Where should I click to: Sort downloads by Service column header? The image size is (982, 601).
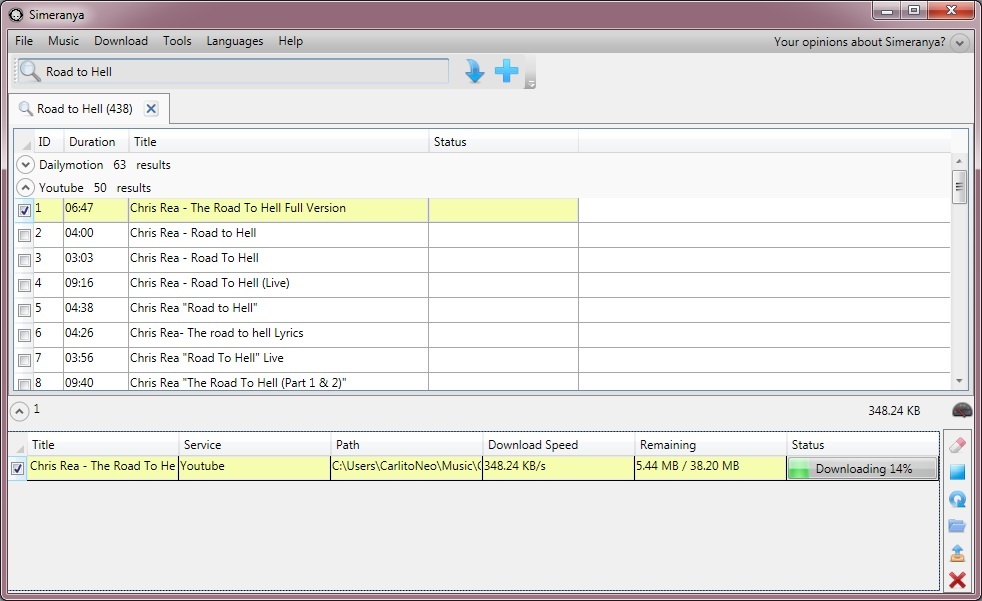[x=254, y=445]
